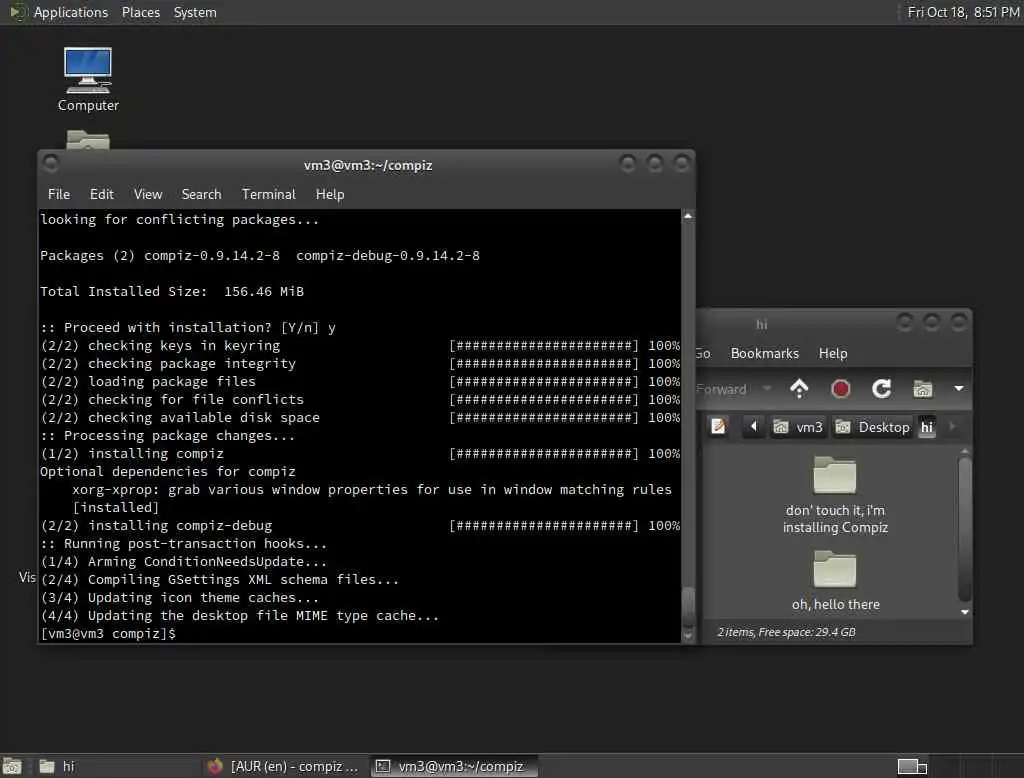
Task: Go to Home folder via toolbar icon
Action: [922, 389]
